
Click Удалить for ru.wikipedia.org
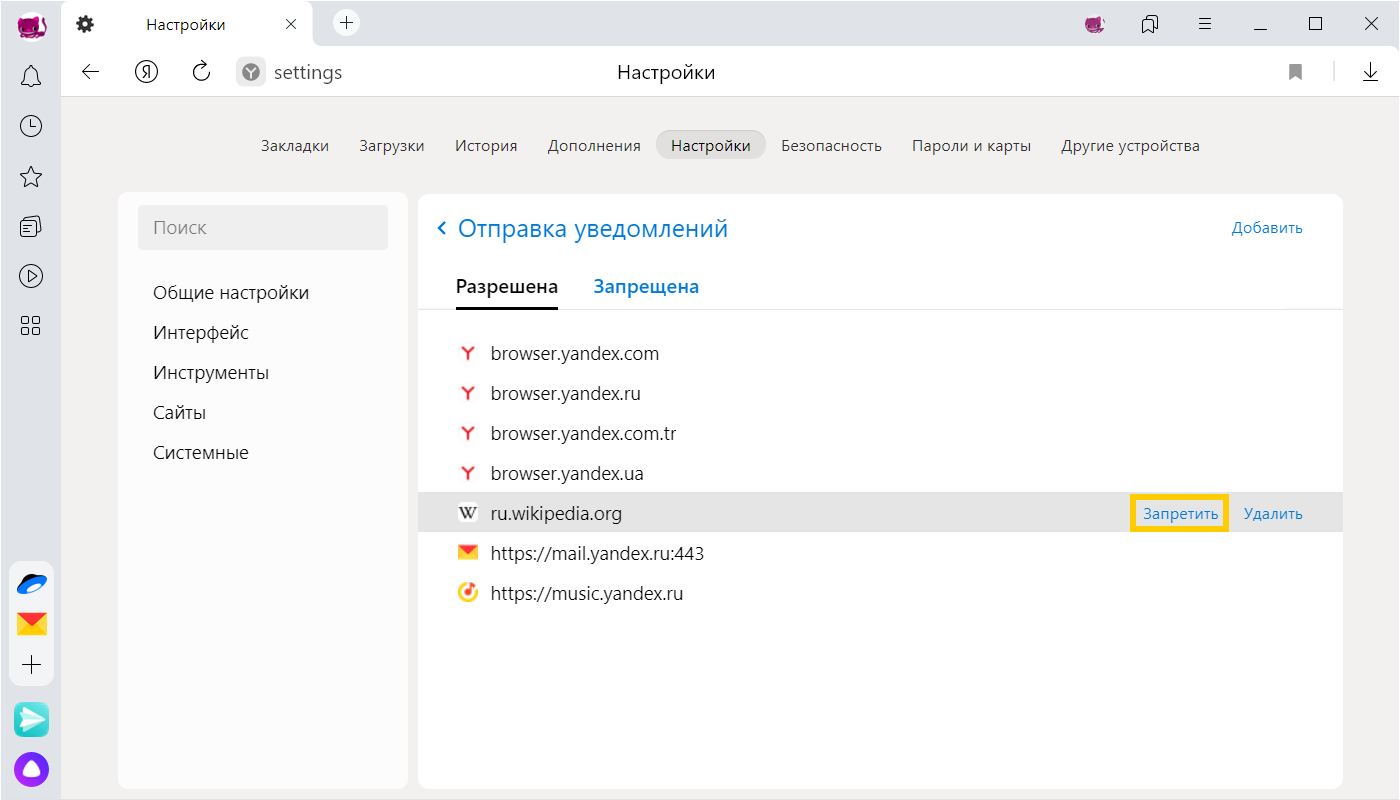(1273, 514)
